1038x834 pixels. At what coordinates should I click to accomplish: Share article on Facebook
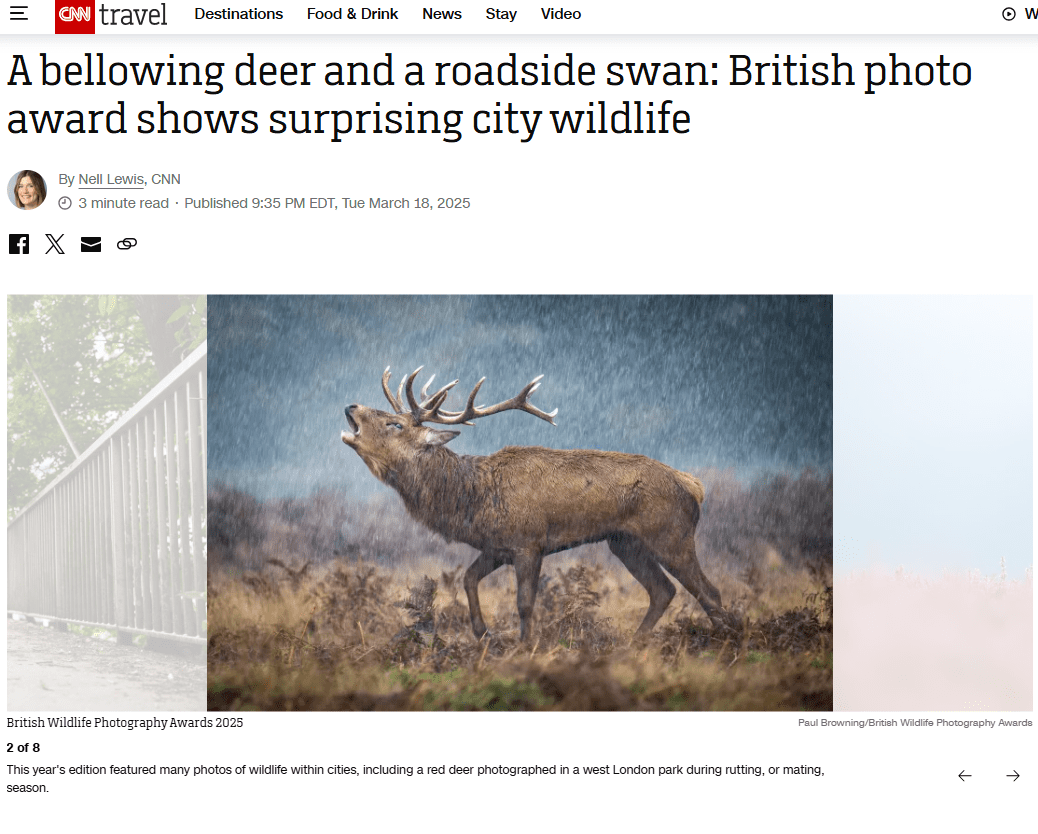click(19, 244)
